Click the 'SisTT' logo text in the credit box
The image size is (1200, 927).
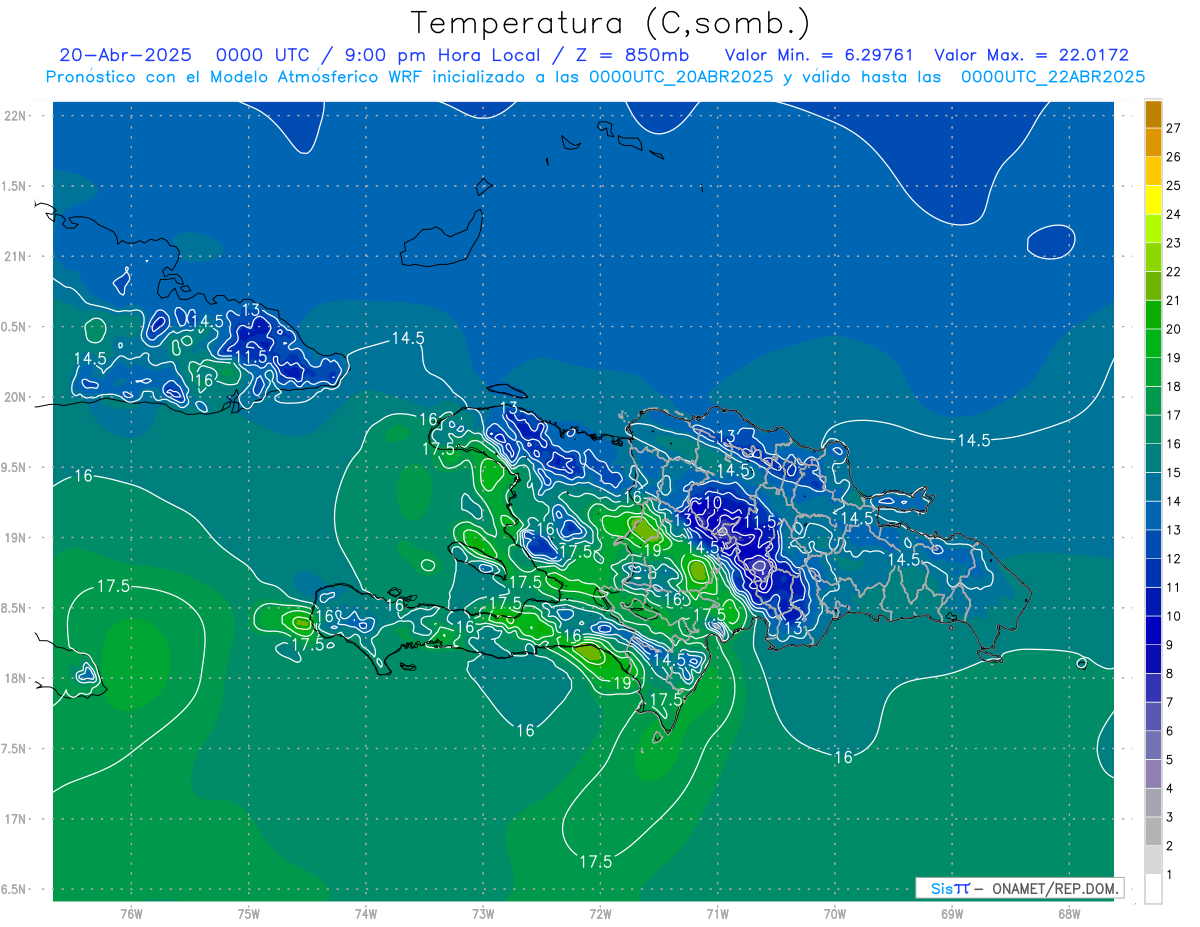[950, 888]
